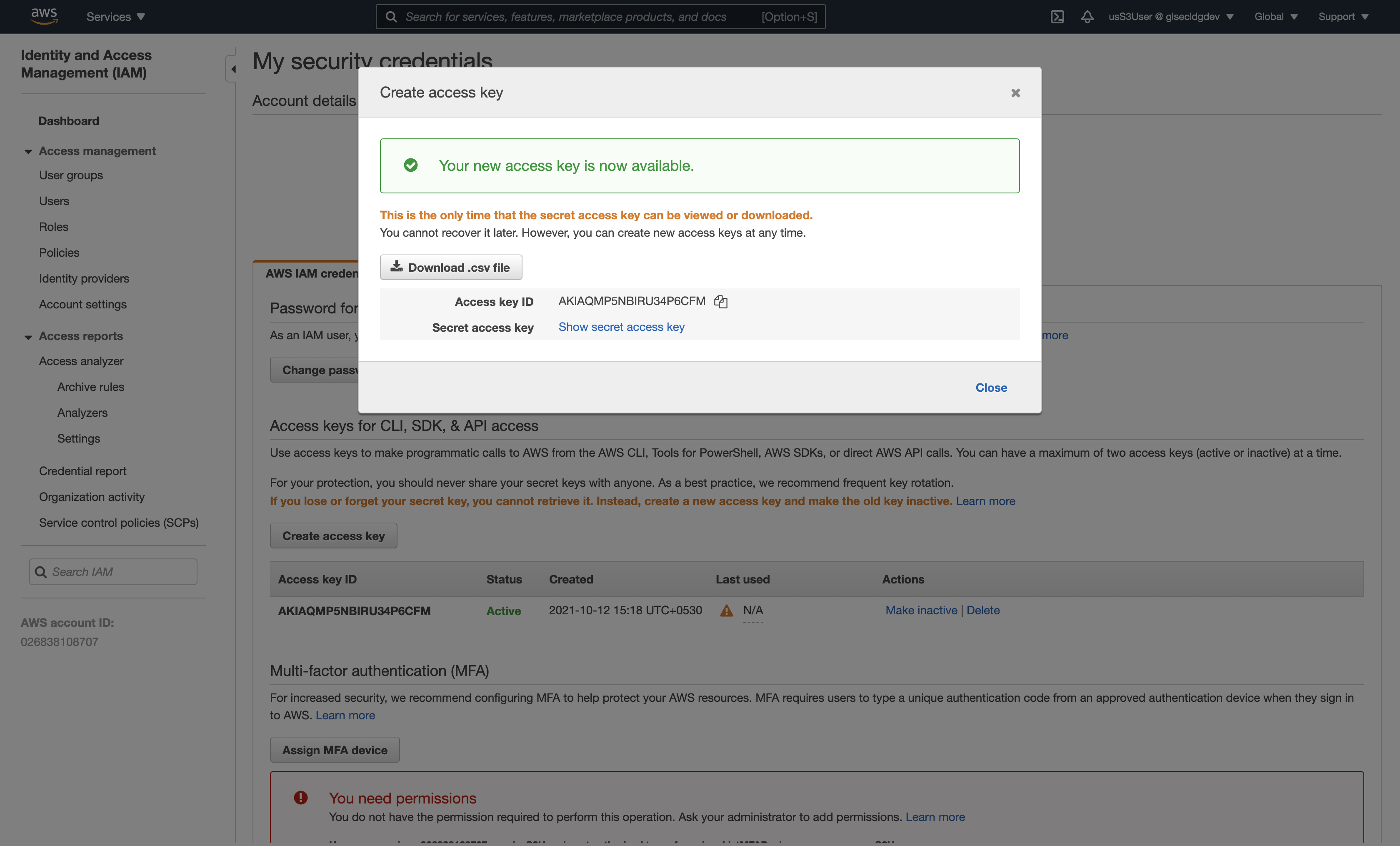The width and height of the screenshot is (1400, 846).
Task: Collapse the IAM sidebar with arrow handle
Action: click(231, 69)
